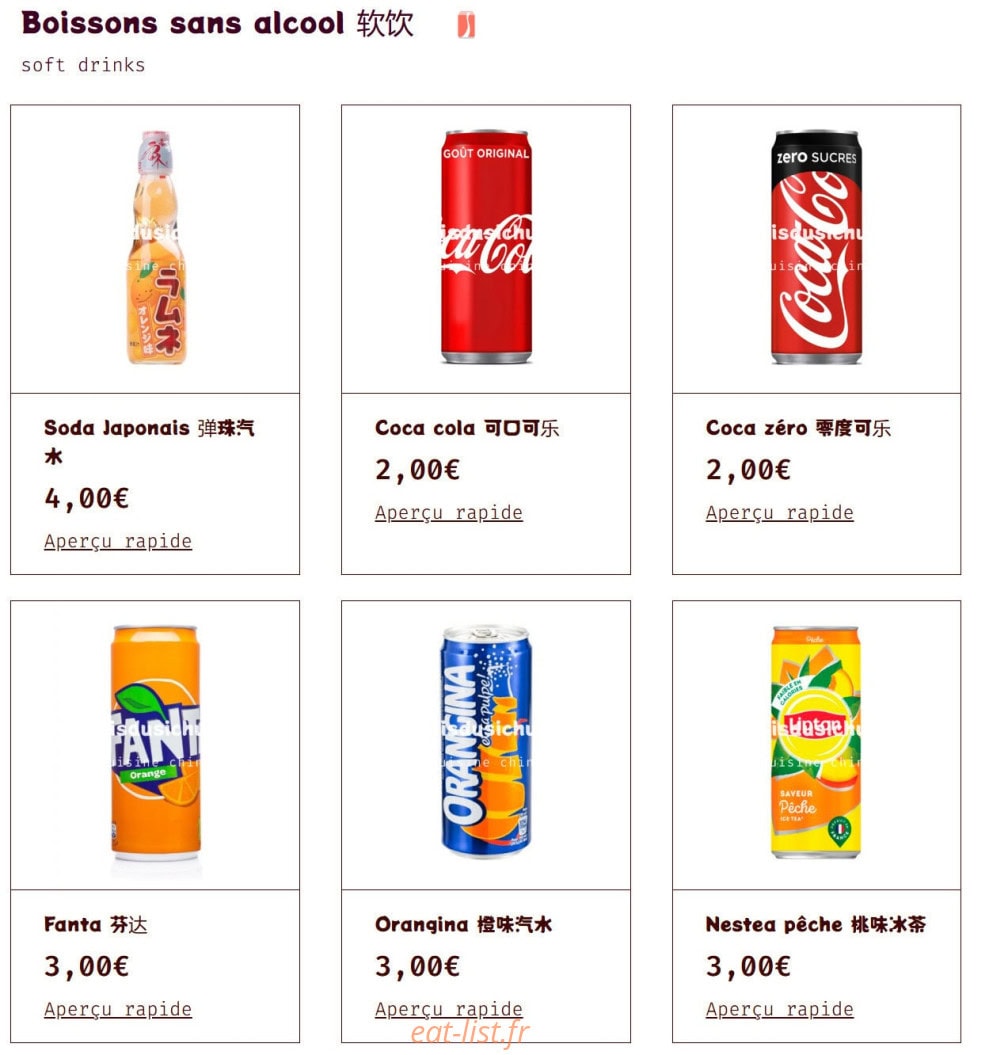Click Aperçu rapide under Coca cola

point(449,513)
